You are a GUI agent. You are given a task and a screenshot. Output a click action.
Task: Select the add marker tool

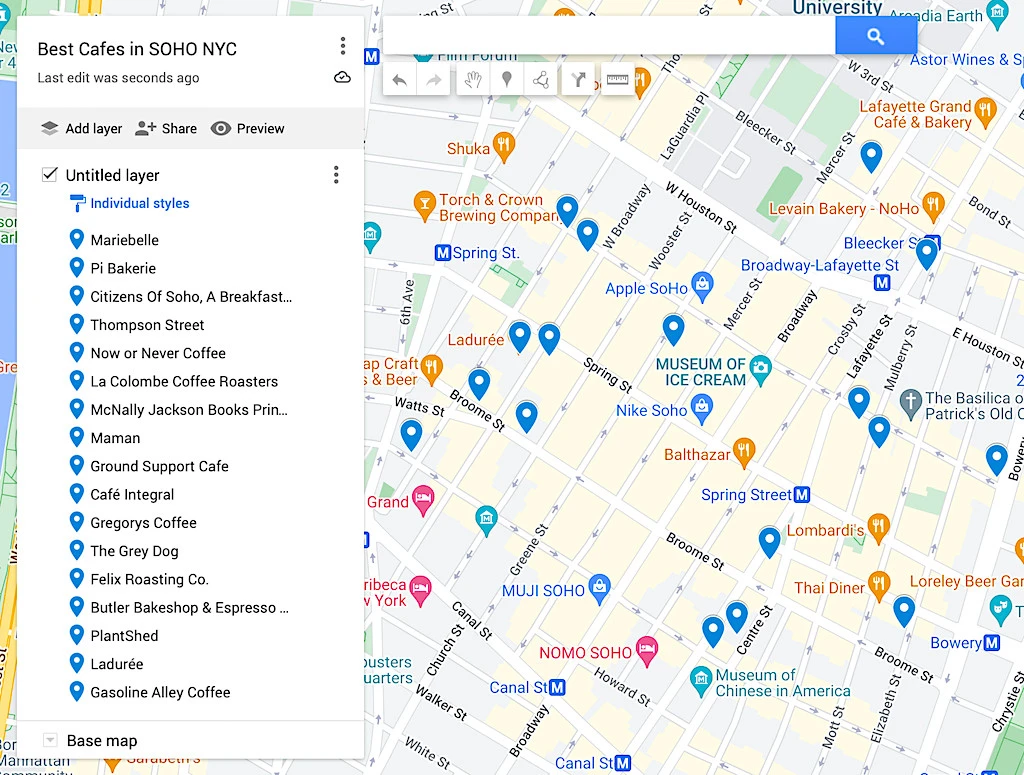(506, 80)
